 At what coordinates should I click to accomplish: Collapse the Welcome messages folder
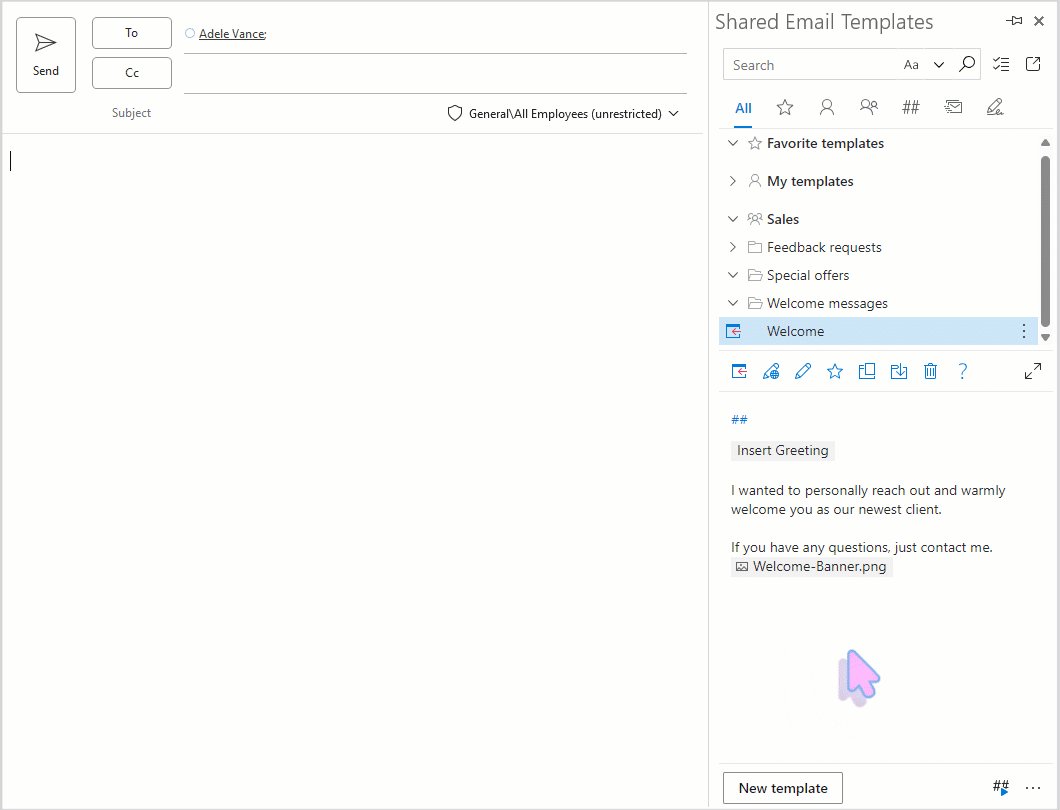733,304
